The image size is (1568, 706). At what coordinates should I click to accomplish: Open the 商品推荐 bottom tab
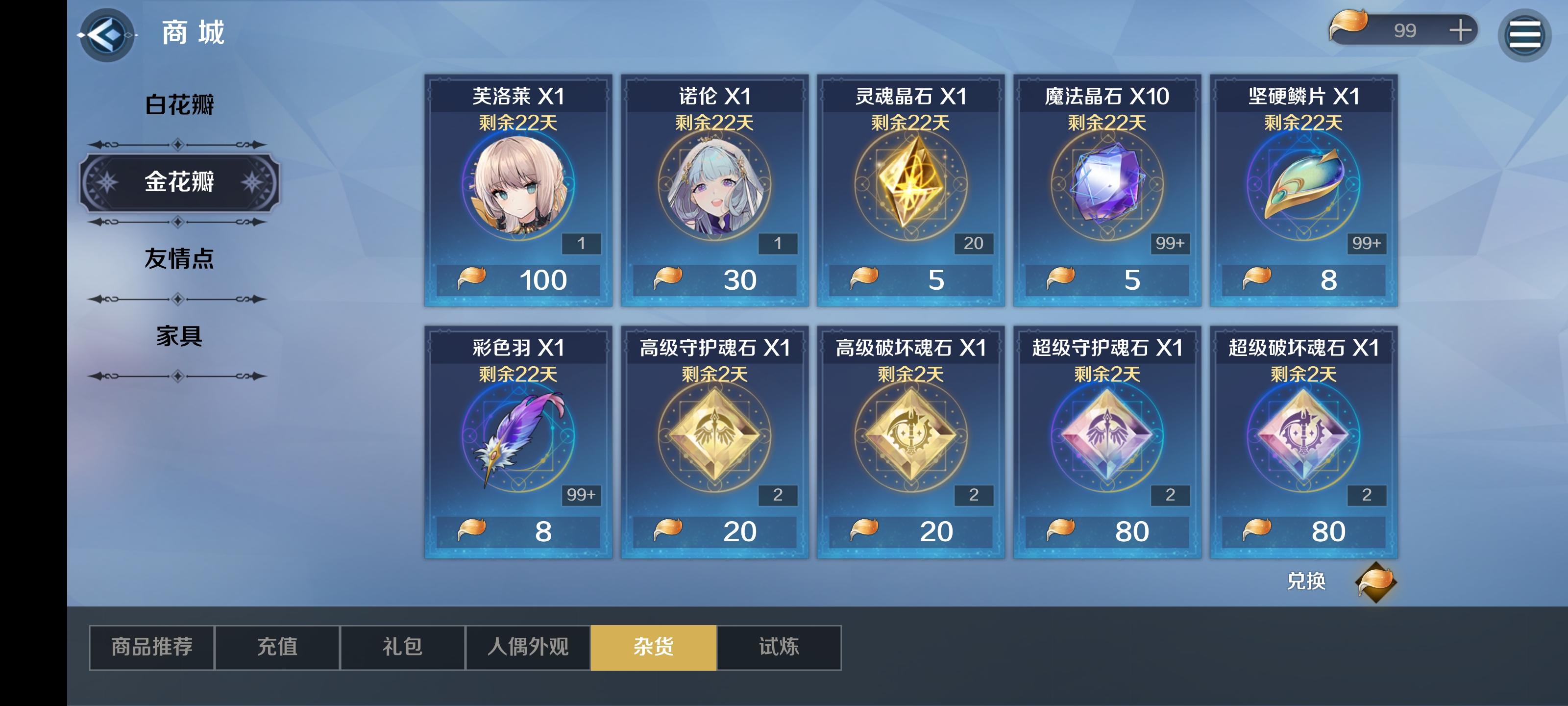coord(152,647)
